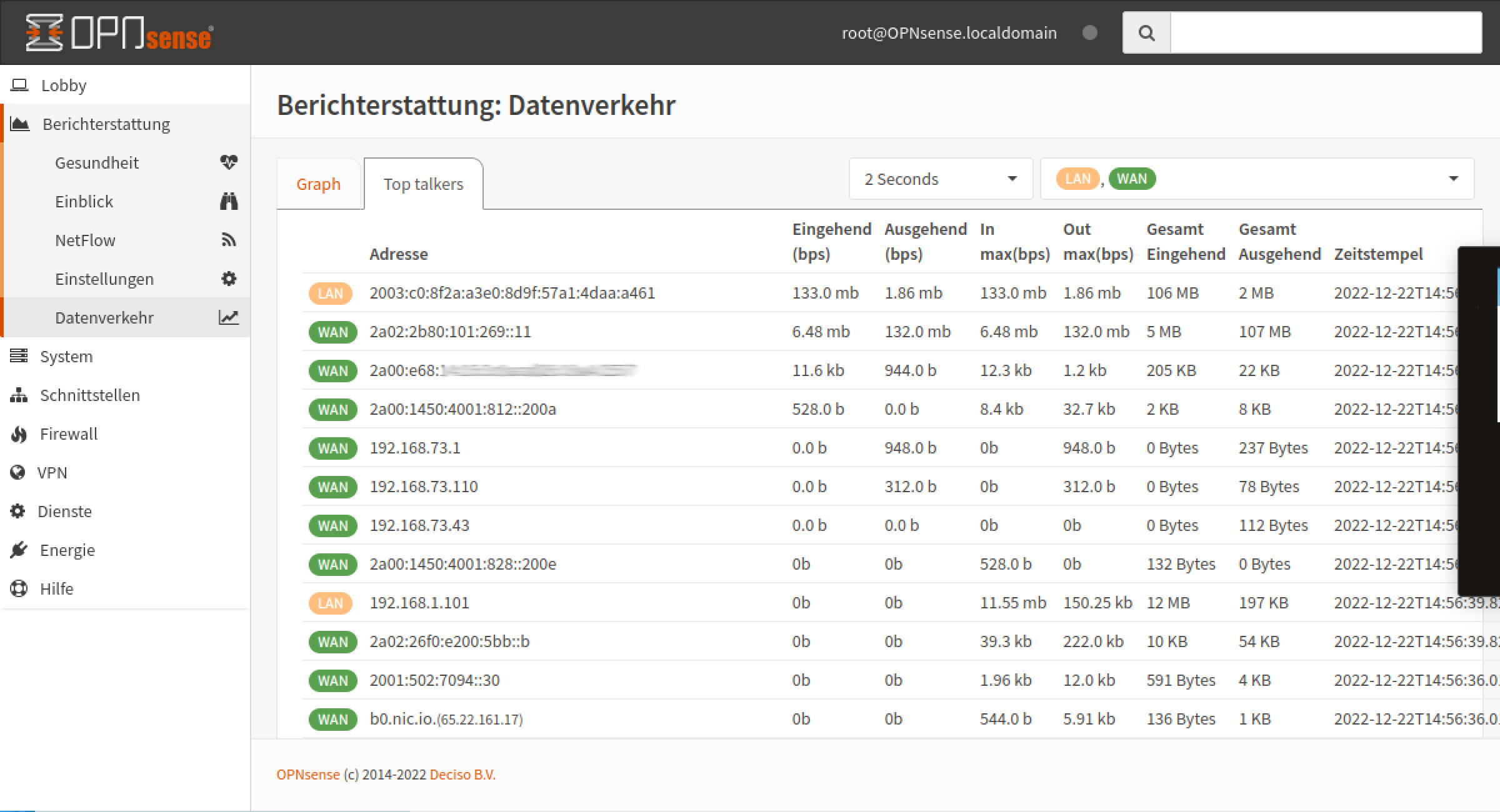Expand the Schnittstellen menu section
Viewport: 1500px width, 812px height.
[x=89, y=395]
